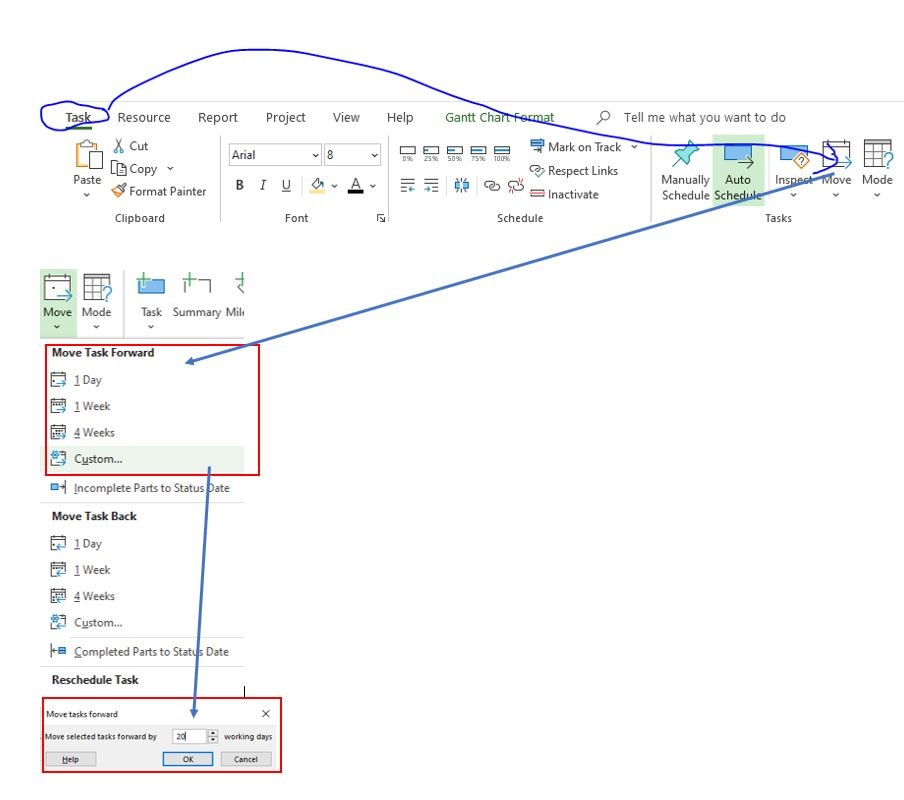Choose Custom under Move Task Back
904x800 pixels.
click(x=144, y=622)
